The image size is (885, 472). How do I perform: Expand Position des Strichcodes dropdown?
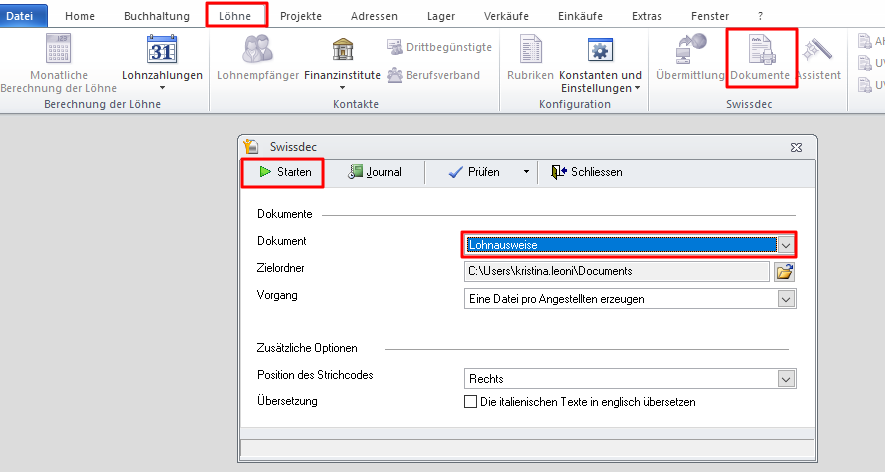click(x=786, y=379)
